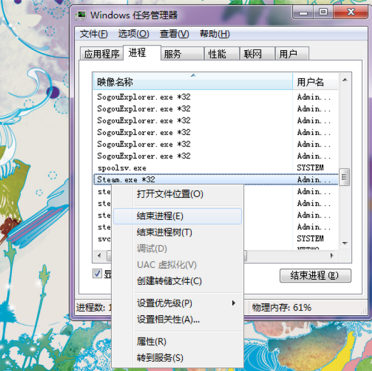The image size is (372, 371).
Task: Choose 结束进程(E) in context menu
Action: pos(177,216)
